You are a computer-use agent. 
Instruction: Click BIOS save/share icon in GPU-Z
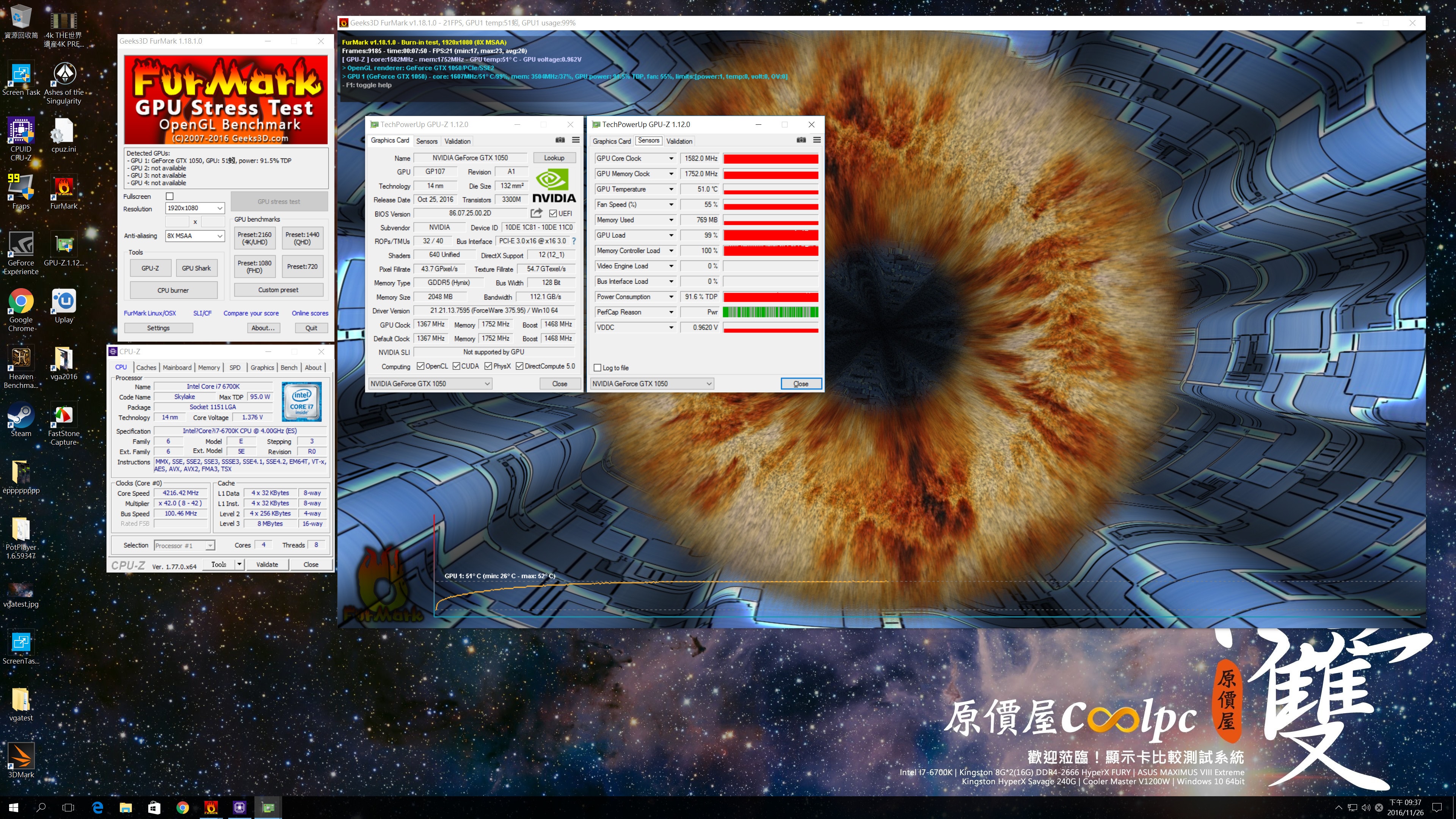click(x=537, y=213)
